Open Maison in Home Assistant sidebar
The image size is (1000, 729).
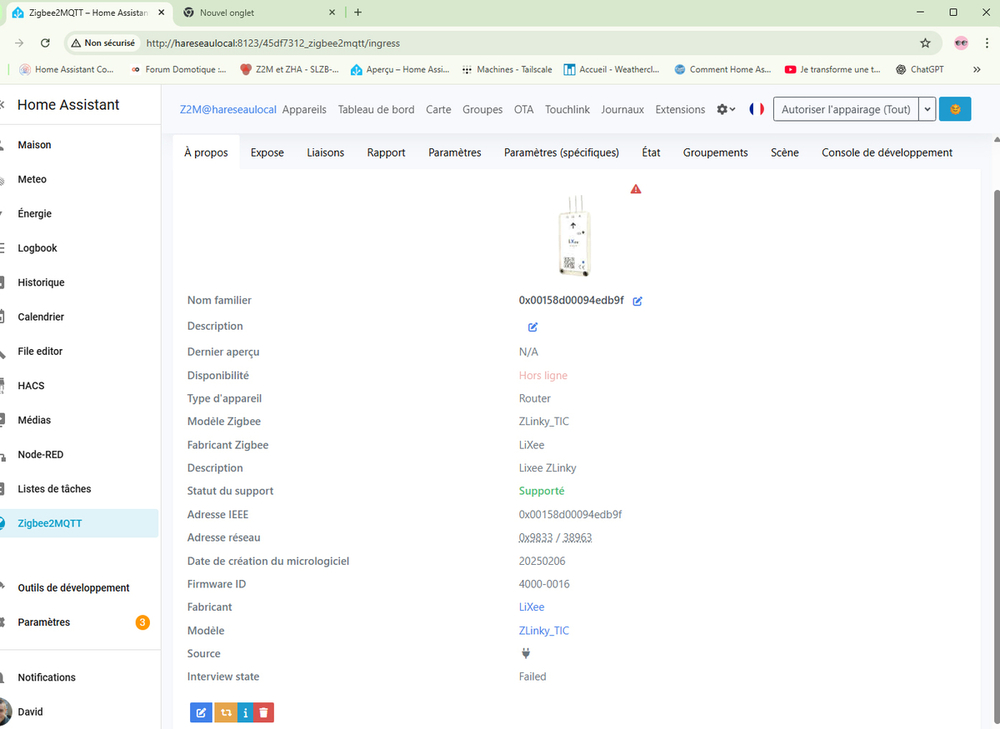pyautogui.click(x=79, y=145)
